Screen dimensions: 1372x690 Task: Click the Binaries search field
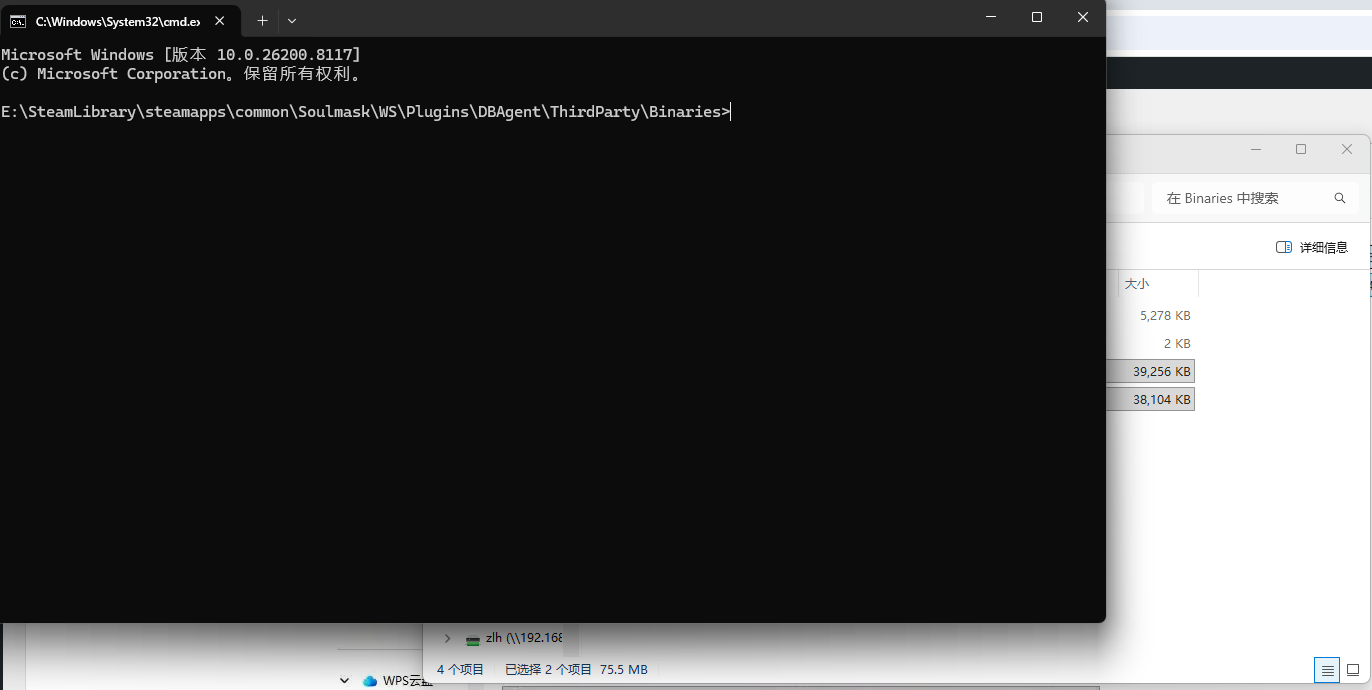point(1240,198)
